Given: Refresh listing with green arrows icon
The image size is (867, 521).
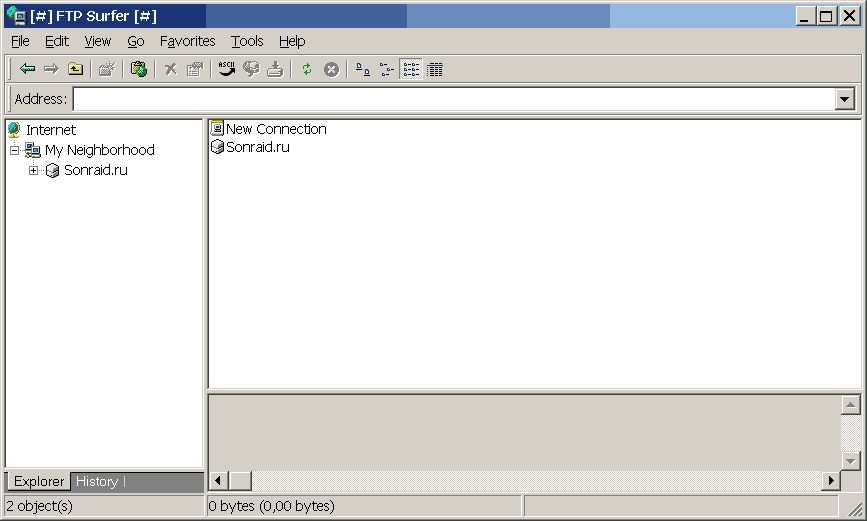Looking at the screenshot, I should point(307,69).
